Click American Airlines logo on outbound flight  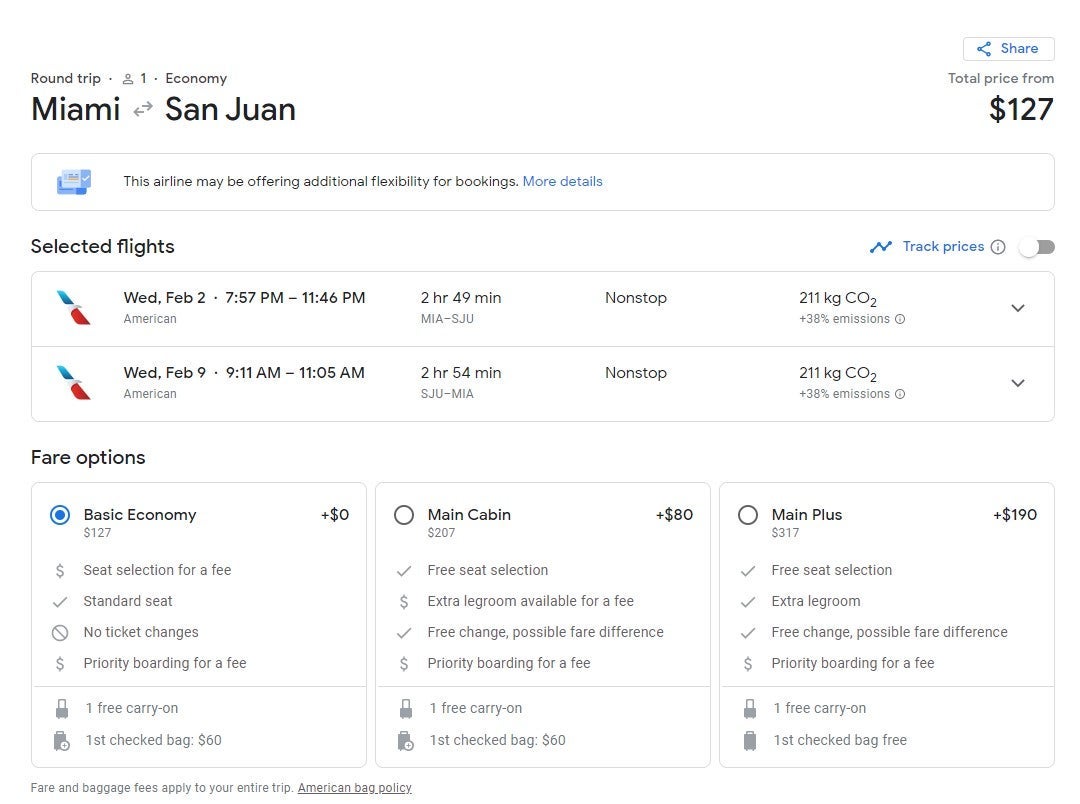pos(73,308)
